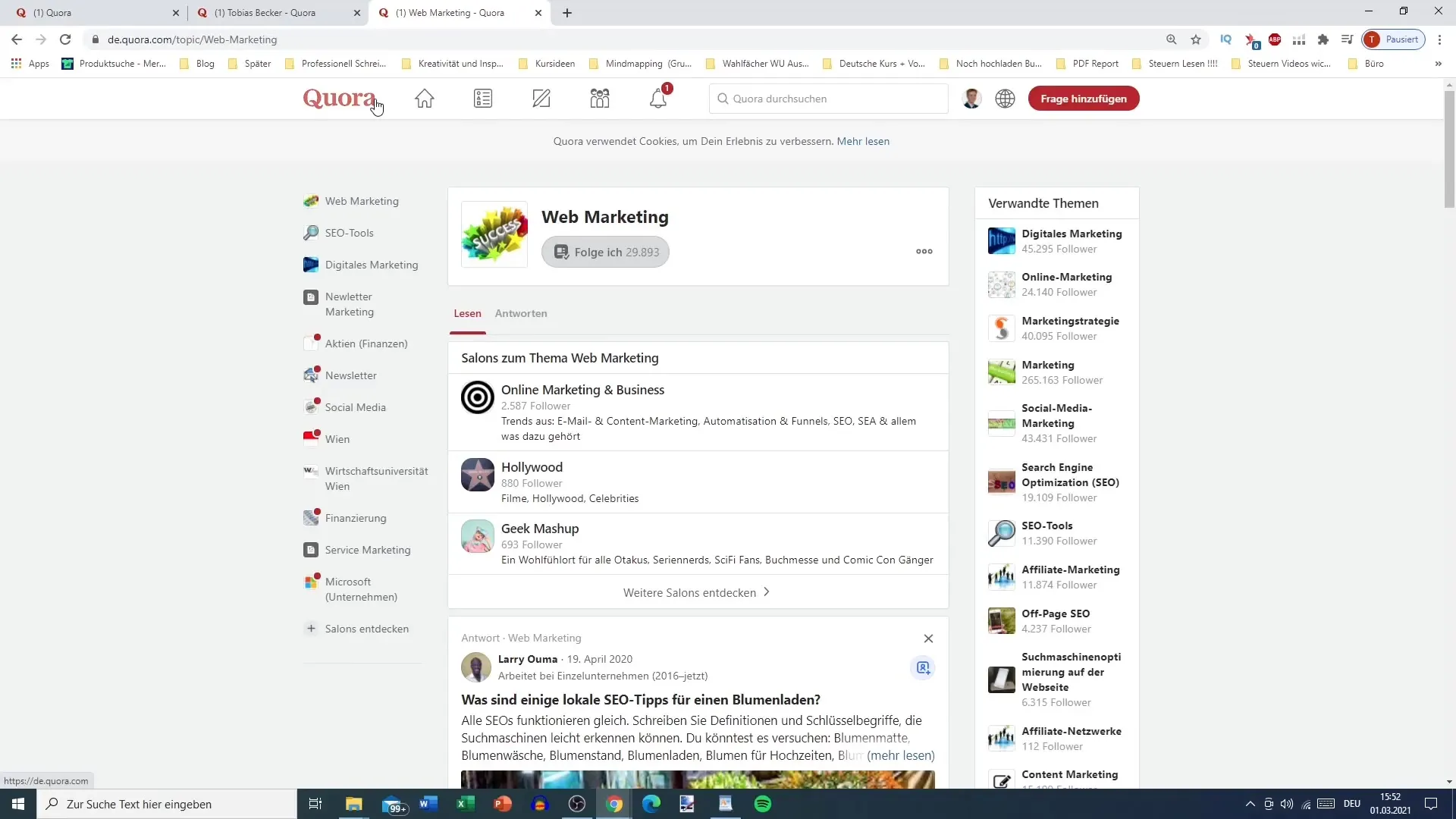The height and width of the screenshot is (819, 1456).
Task: Open Excel from the Windows taskbar
Action: coord(466,804)
